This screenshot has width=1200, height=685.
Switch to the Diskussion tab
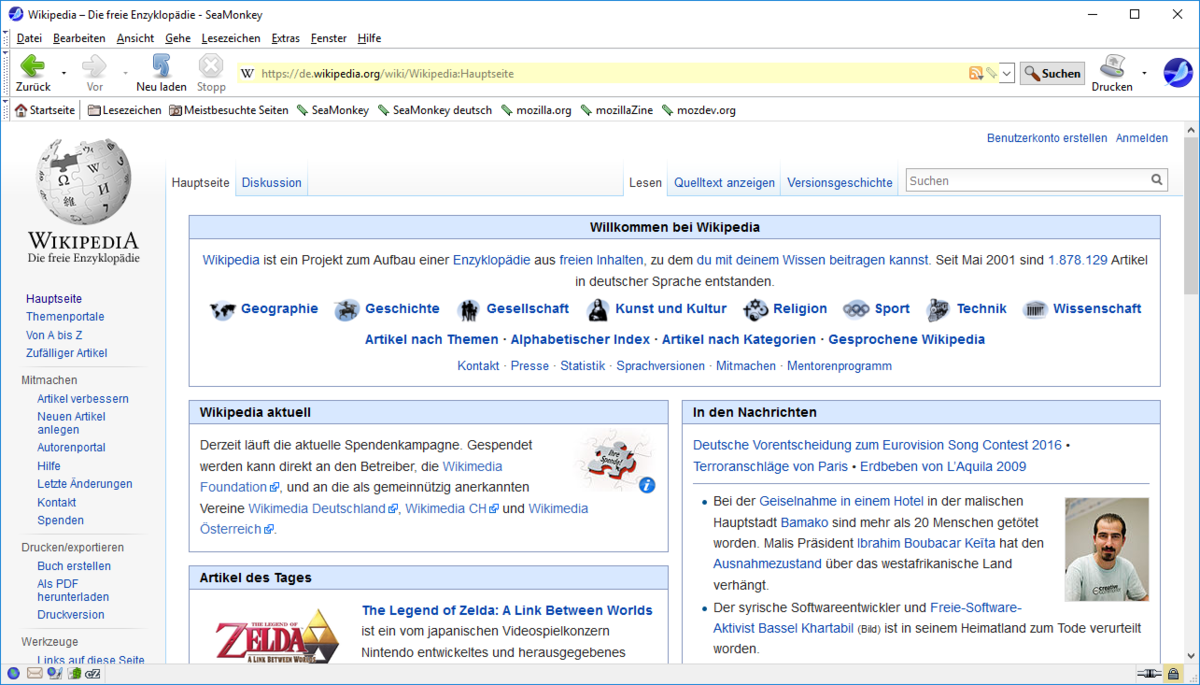click(x=271, y=183)
